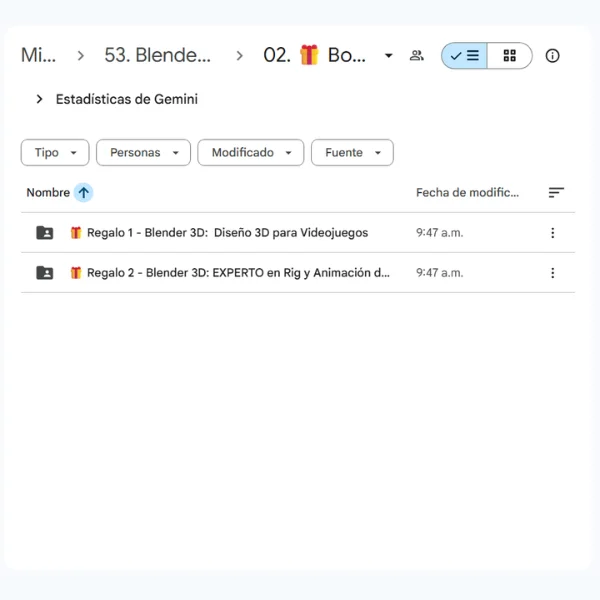This screenshot has width=600, height=600.
Task: Click the Nombre column header
Action: (48, 192)
